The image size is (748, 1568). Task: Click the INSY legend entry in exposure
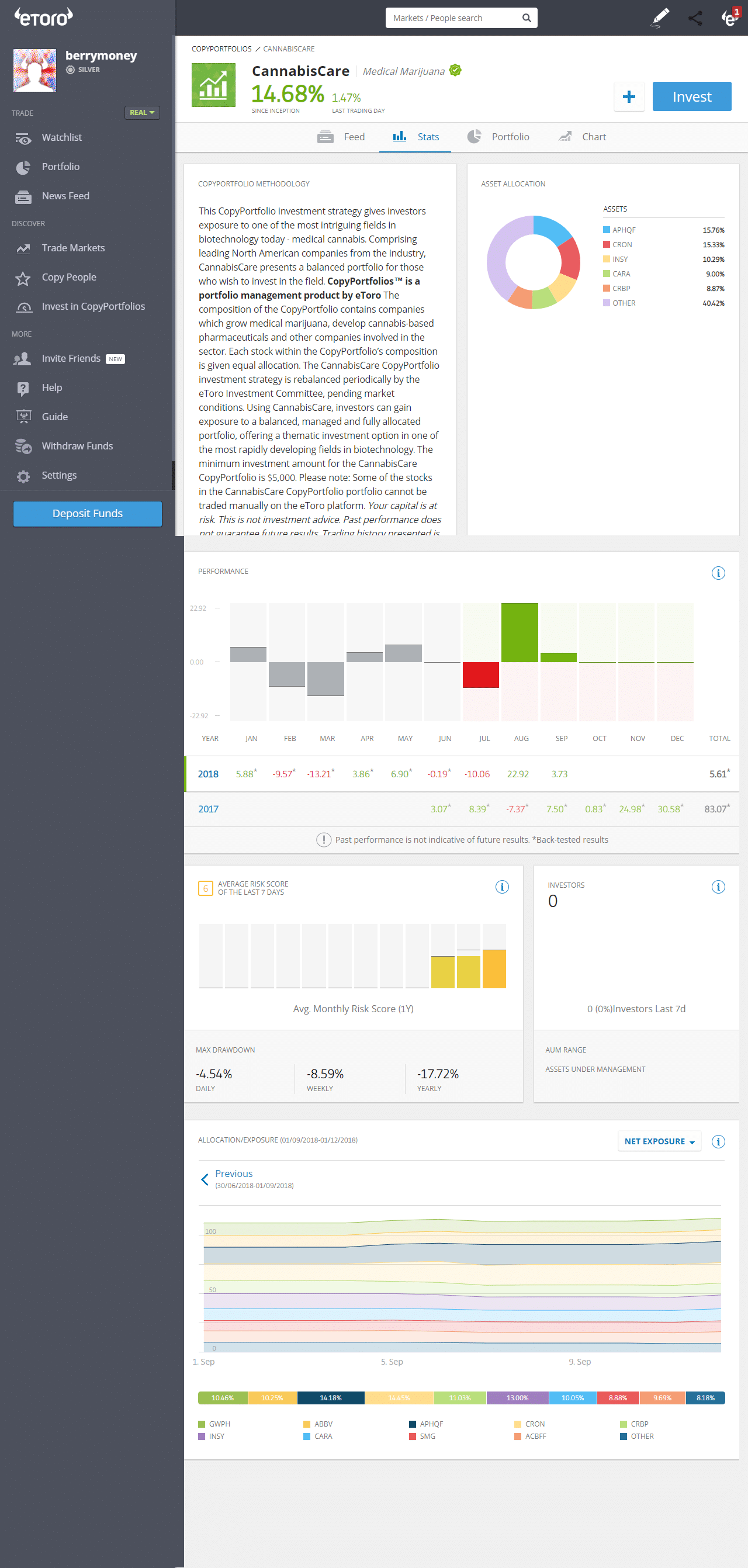(211, 1436)
